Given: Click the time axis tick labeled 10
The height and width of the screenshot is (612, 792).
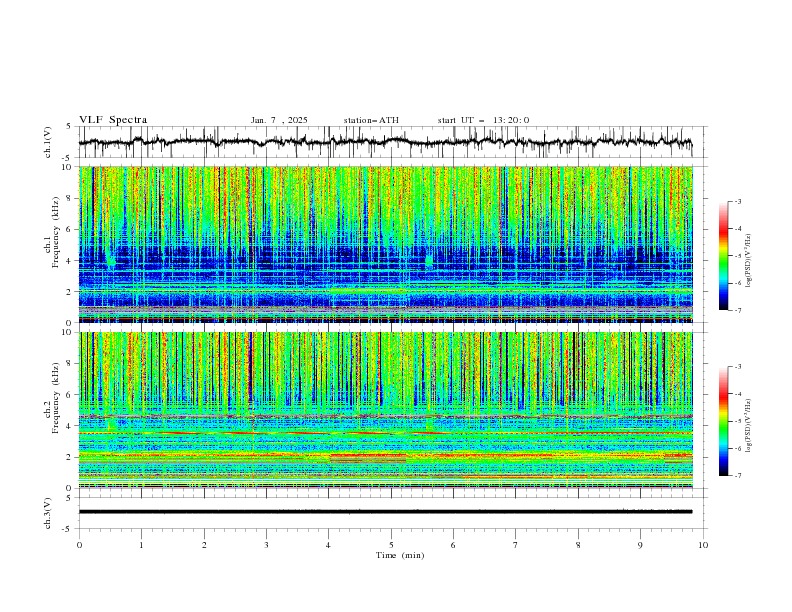Looking at the screenshot, I should [x=703, y=545].
